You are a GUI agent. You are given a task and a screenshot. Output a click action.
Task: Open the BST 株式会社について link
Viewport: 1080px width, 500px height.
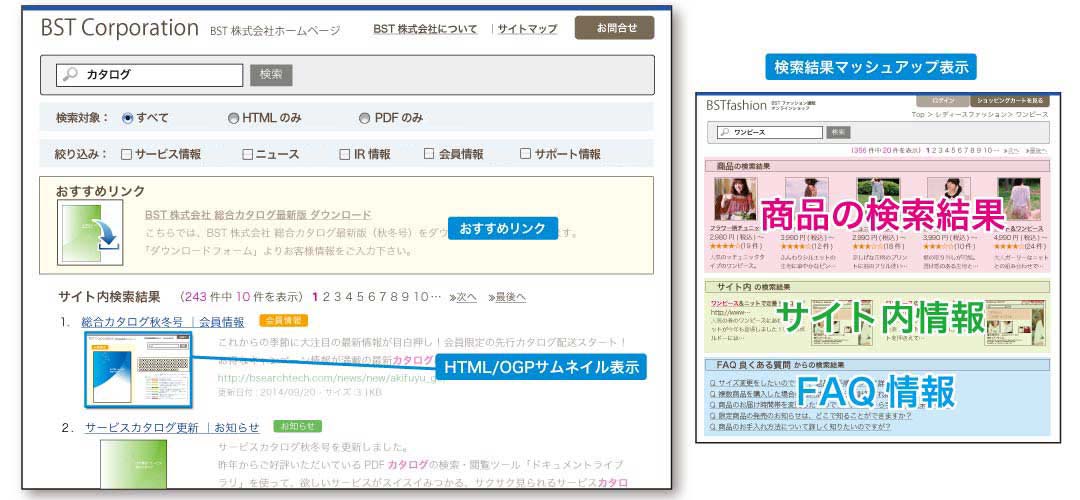tap(425, 29)
